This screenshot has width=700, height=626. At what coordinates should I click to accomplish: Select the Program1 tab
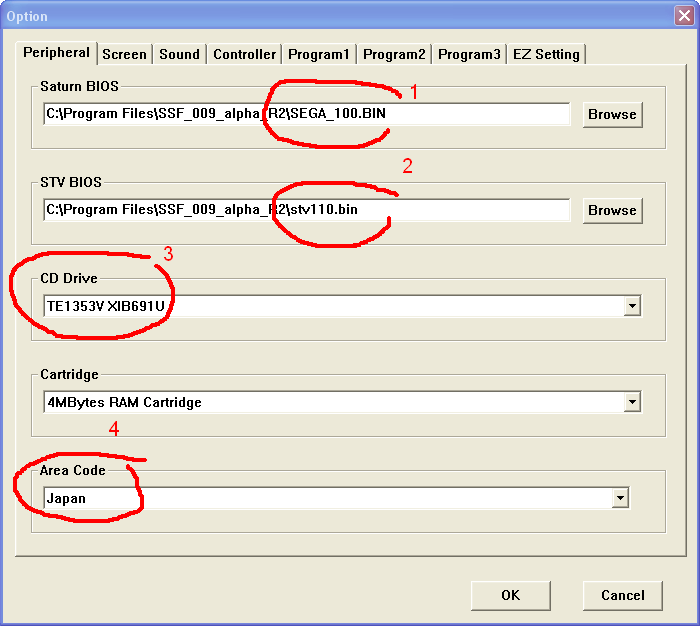318,54
